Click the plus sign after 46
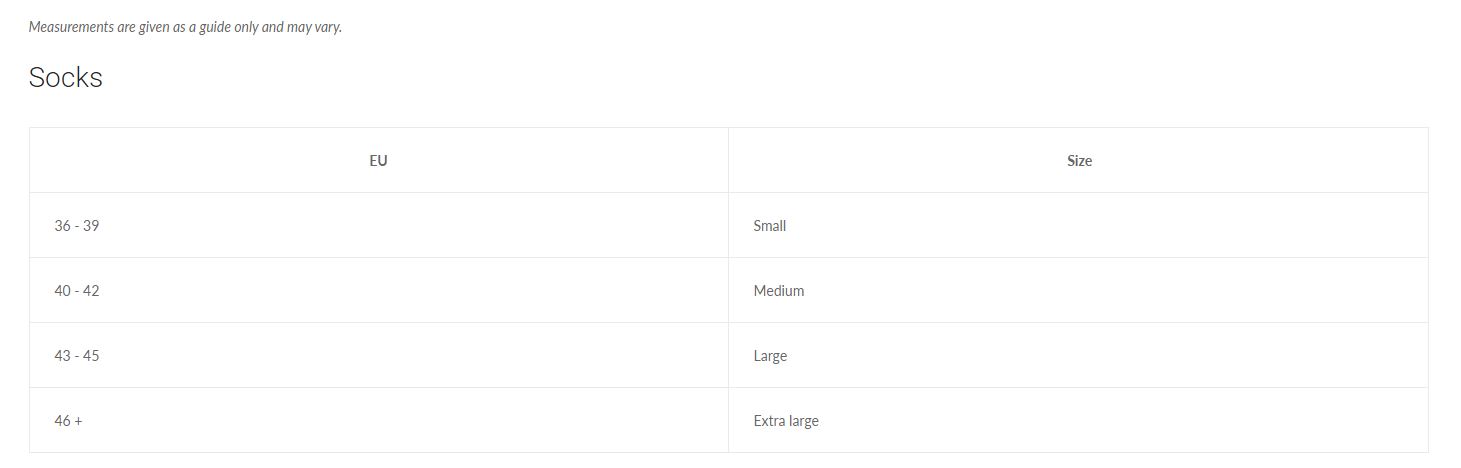The height and width of the screenshot is (468, 1461). coord(78,421)
